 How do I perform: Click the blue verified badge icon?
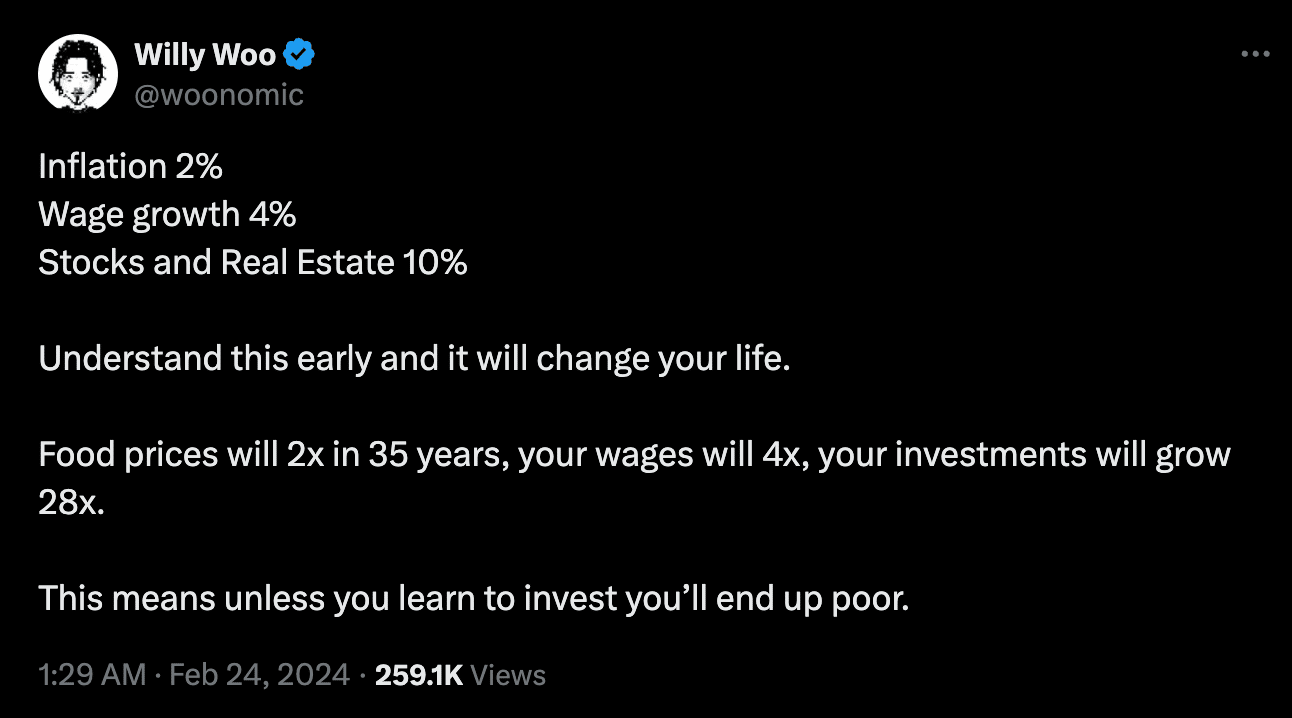(x=300, y=54)
